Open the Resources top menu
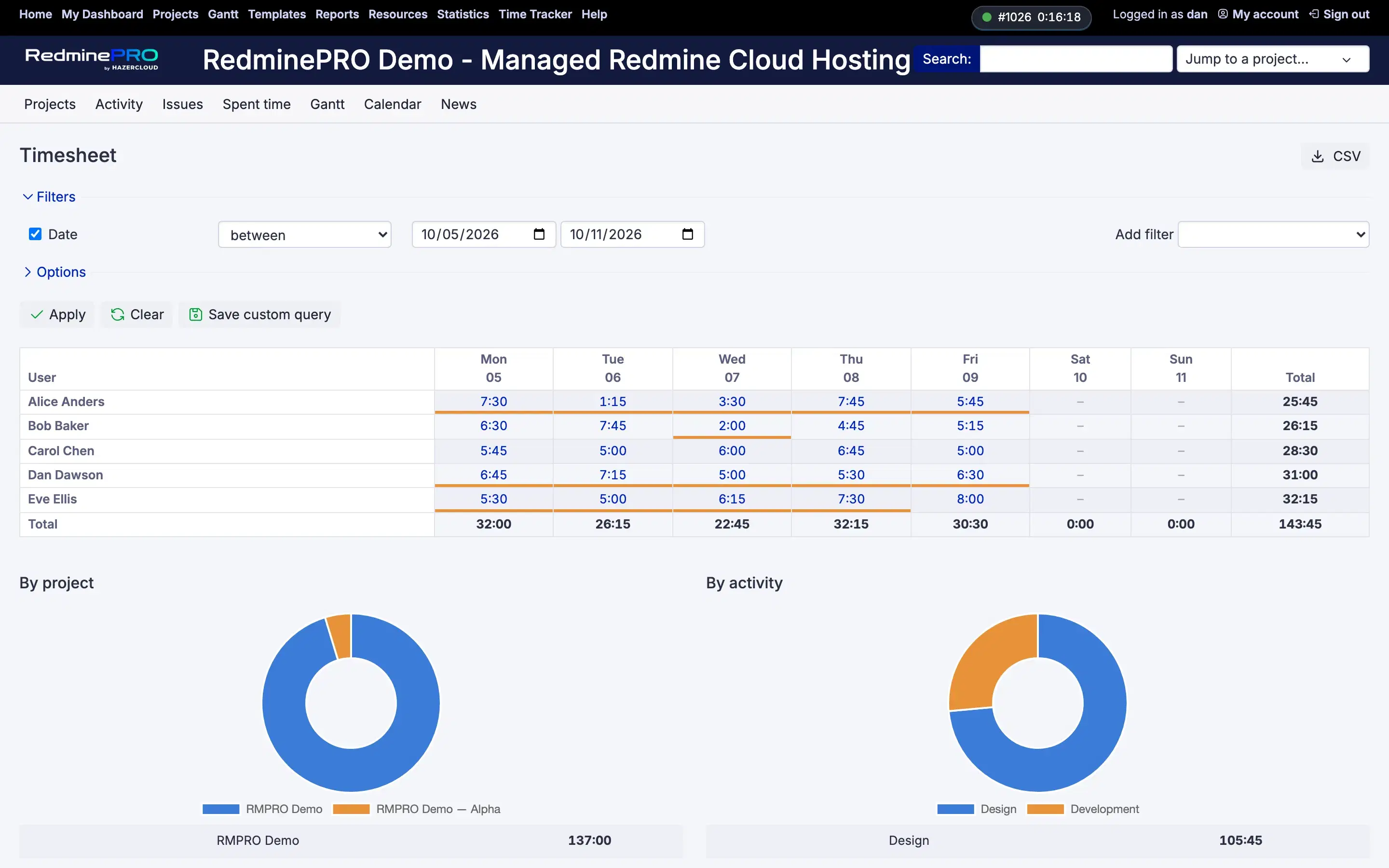Viewport: 1389px width, 868px height. pyautogui.click(x=398, y=14)
